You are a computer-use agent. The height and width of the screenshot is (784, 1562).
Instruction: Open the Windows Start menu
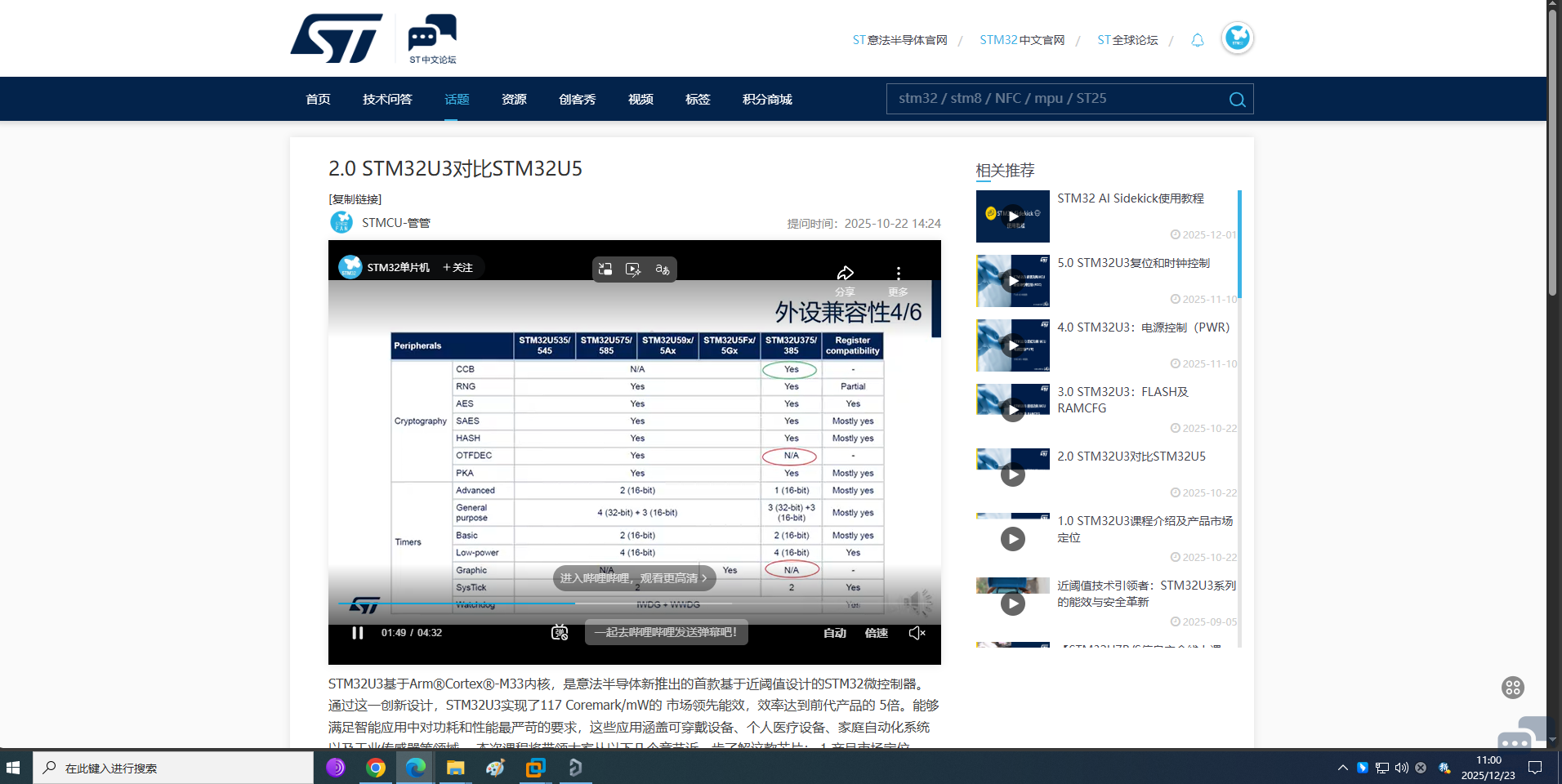13,768
